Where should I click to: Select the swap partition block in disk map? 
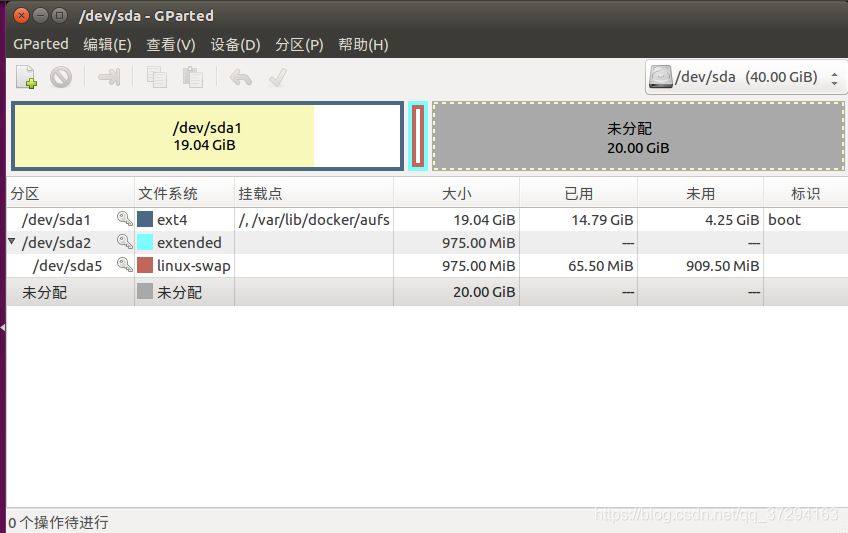[x=418, y=136]
